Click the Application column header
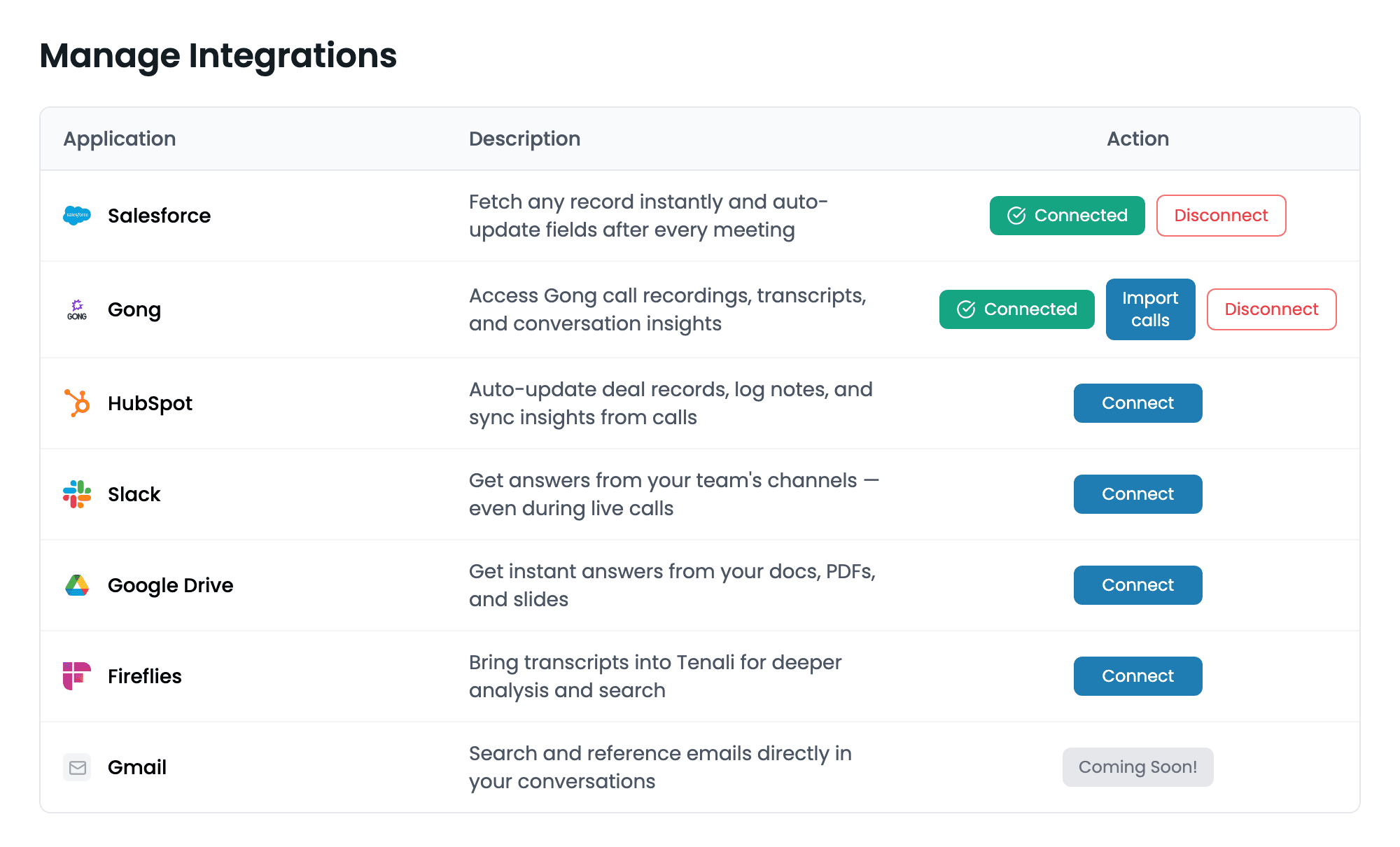The width and height of the screenshot is (1400, 847). [120, 139]
